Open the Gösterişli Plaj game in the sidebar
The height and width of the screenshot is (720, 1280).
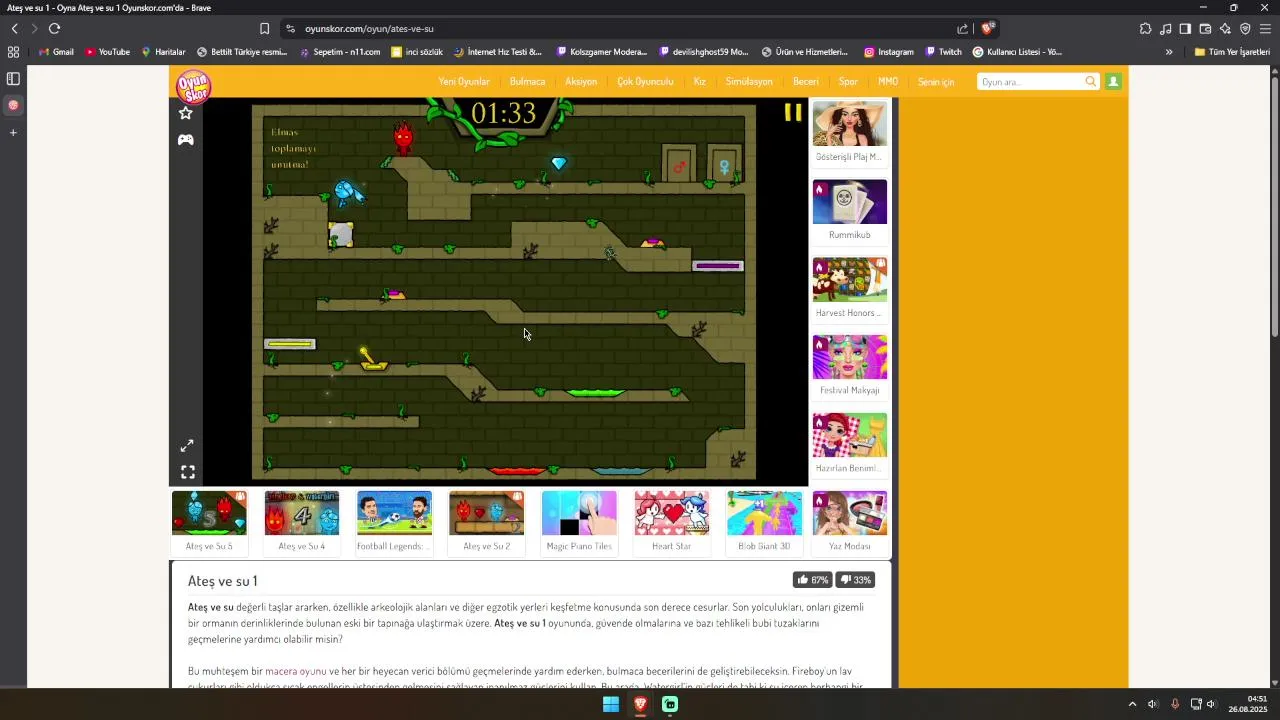pyautogui.click(x=850, y=132)
